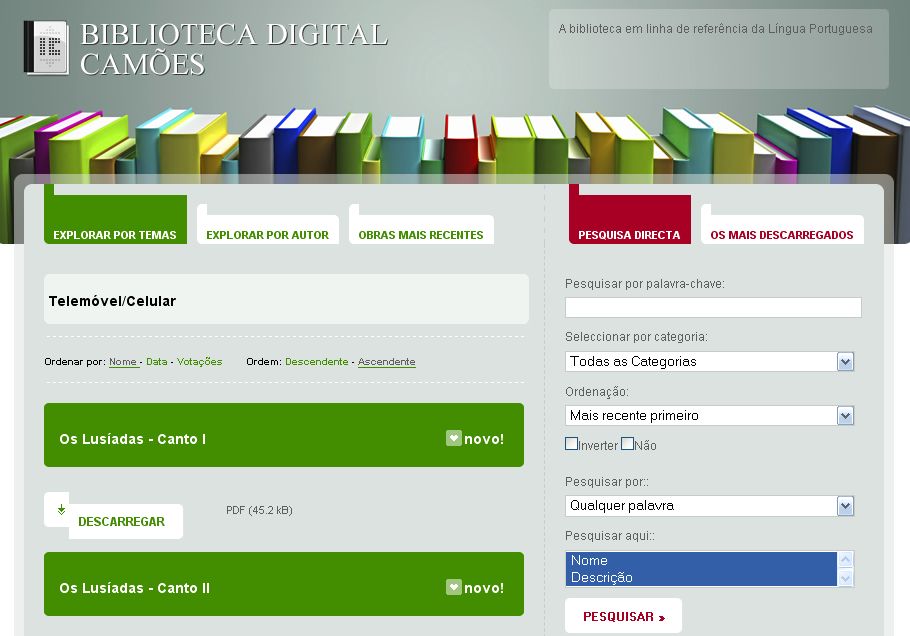
Task: Click the Biblioteca Digital Camões book logo
Action: pos(46,48)
